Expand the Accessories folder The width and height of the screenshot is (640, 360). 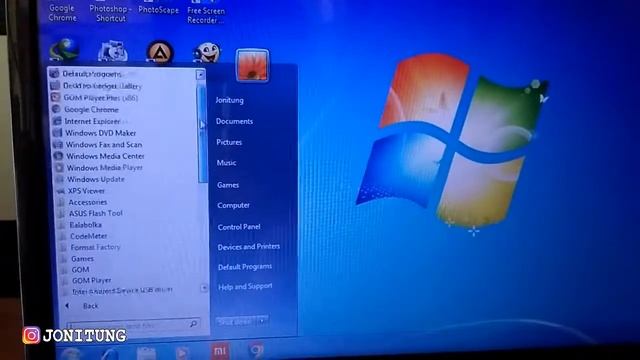point(87,202)
